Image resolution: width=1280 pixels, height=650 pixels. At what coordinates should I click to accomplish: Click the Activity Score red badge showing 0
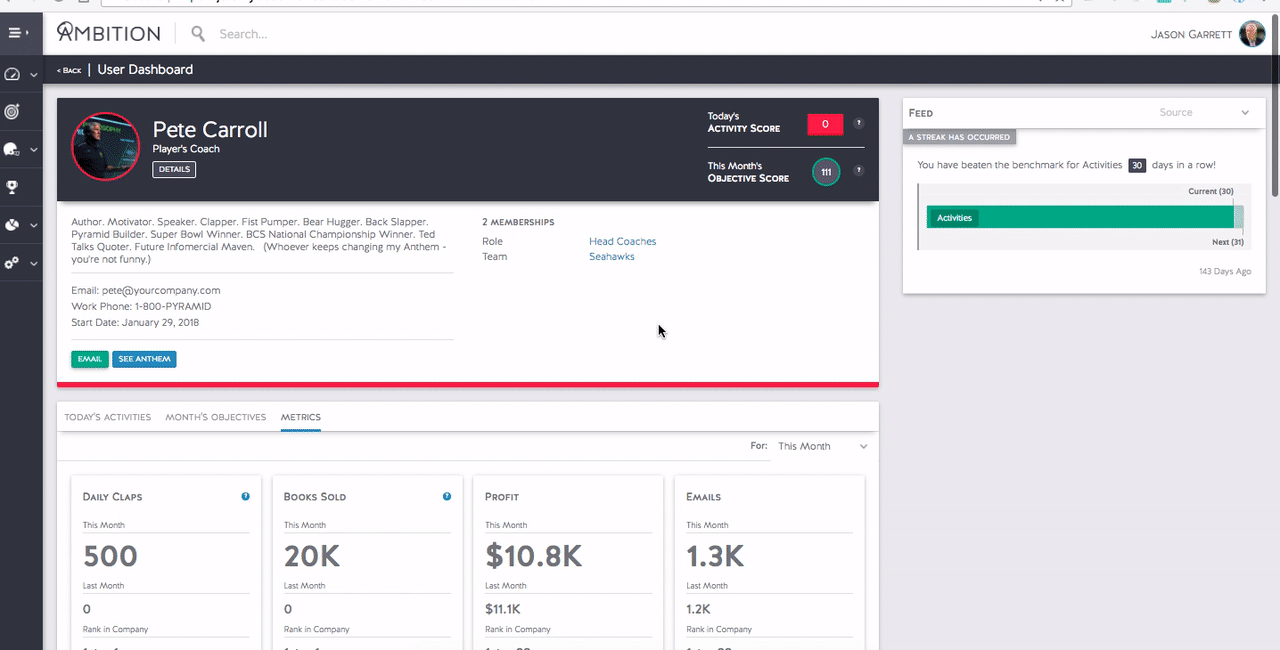[x=825, y=124]
